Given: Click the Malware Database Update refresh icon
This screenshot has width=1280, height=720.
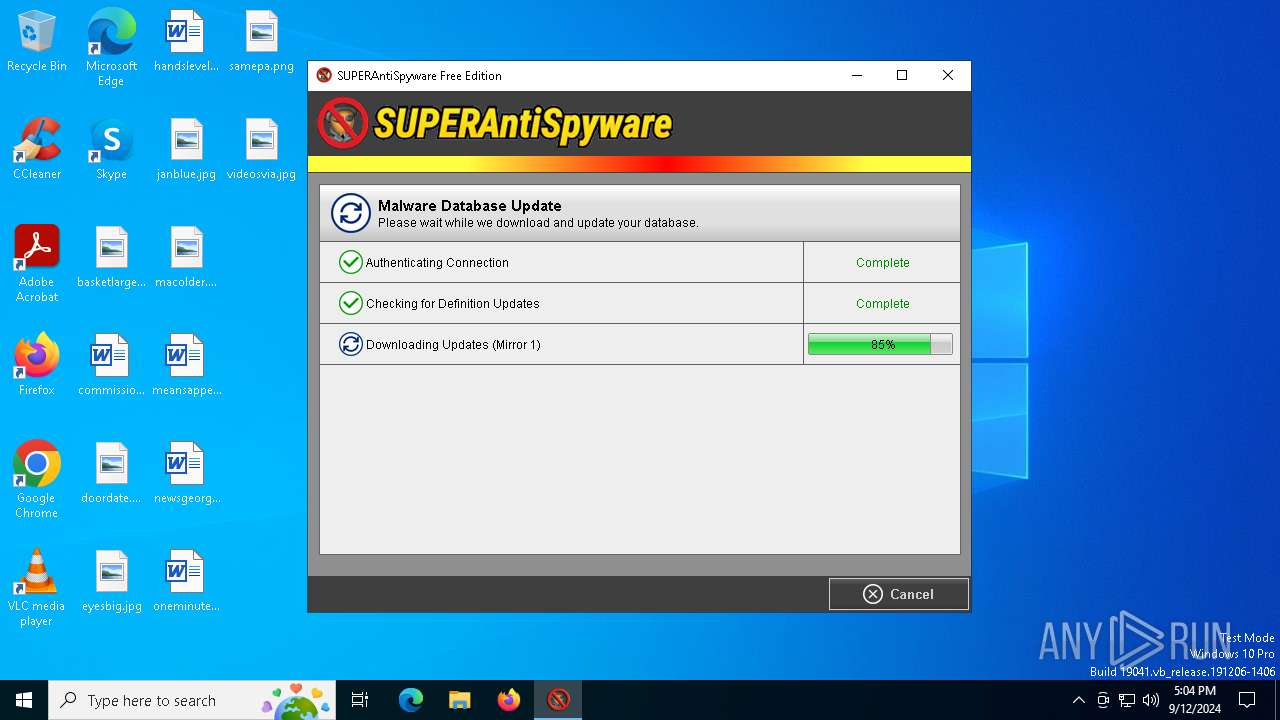Looking at the screenshot, I should click(x=350, y=213).
